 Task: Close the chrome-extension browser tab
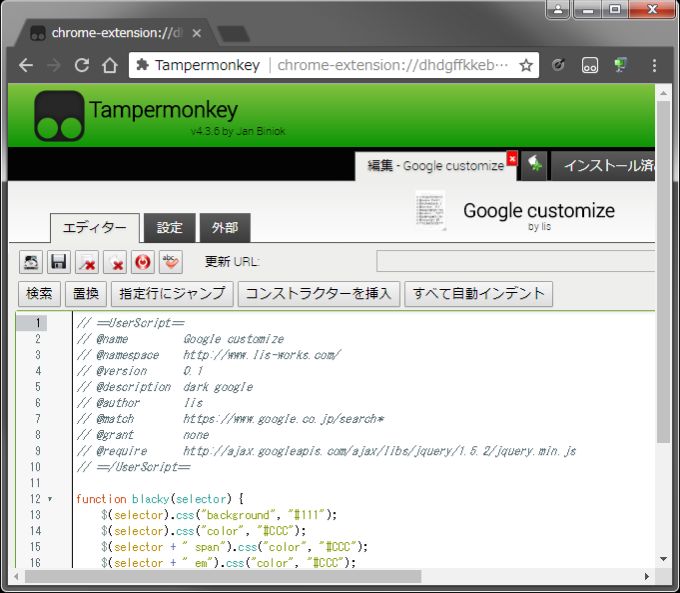click(196, 33)
